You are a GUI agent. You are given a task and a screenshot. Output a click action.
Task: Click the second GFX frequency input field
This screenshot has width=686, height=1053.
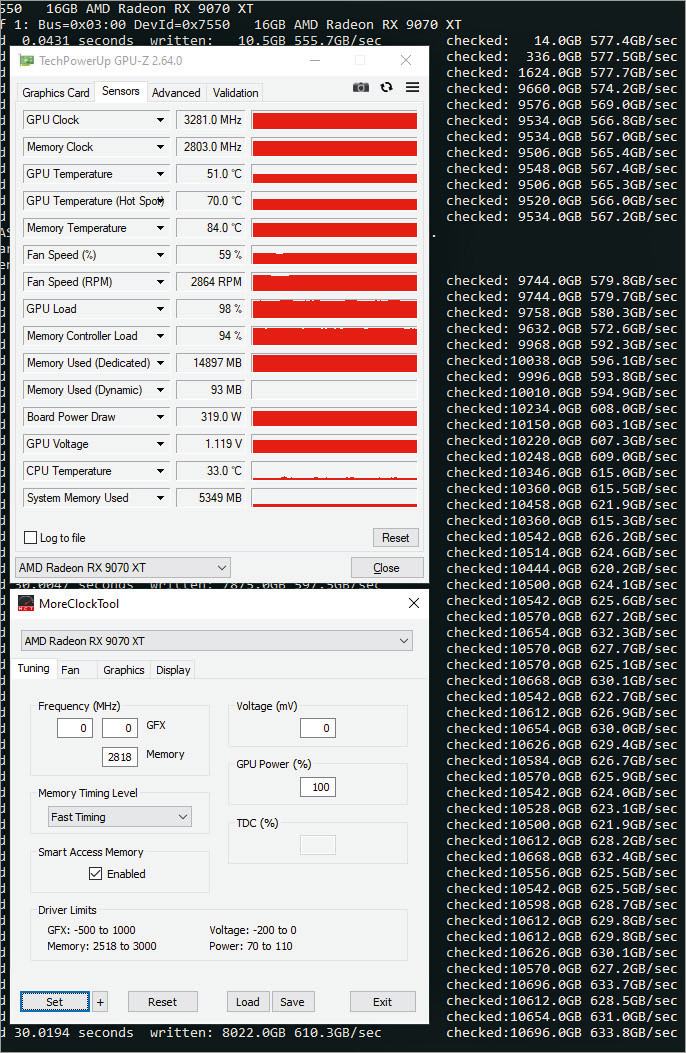119,728
